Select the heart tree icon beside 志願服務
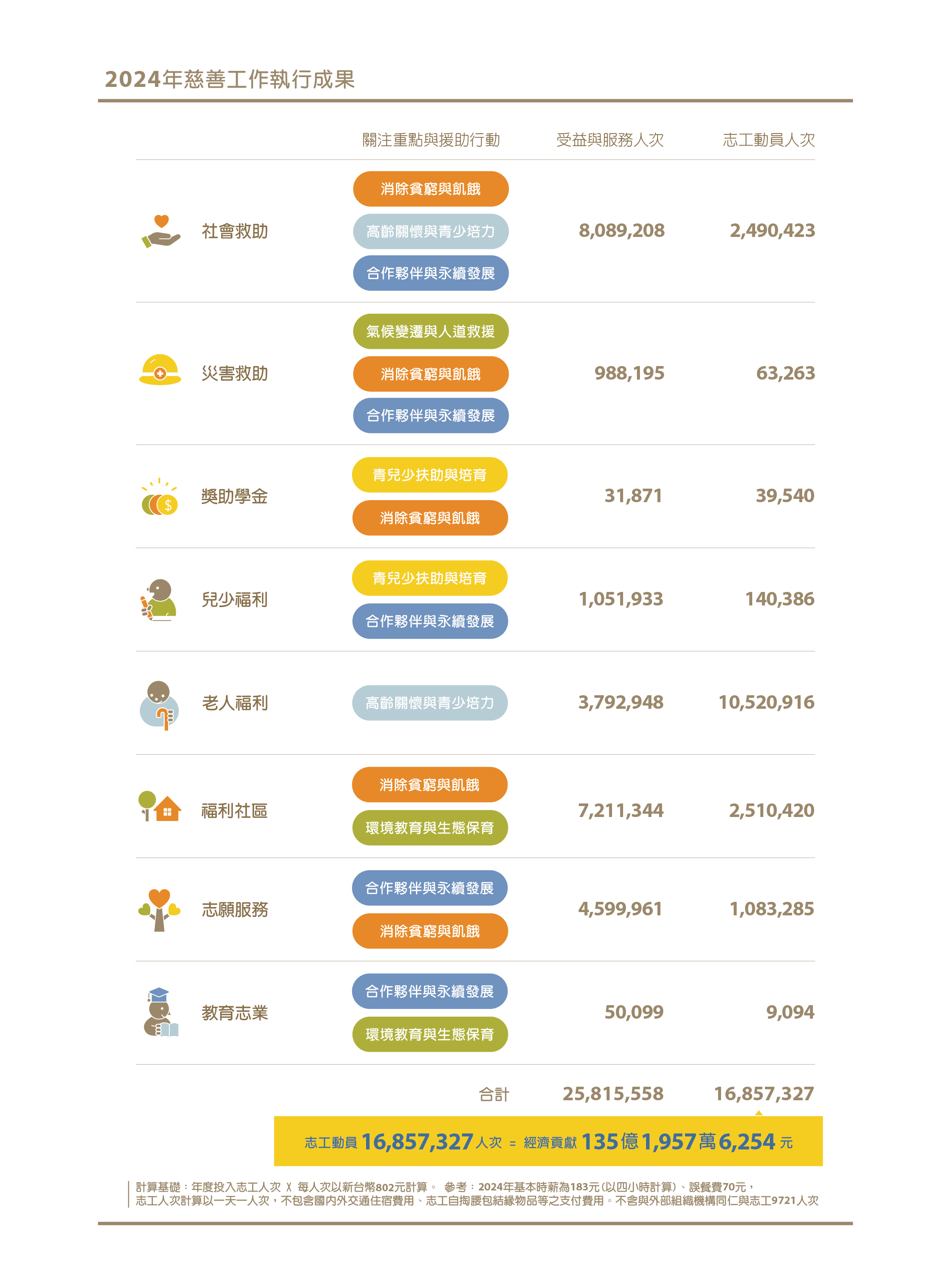The image size is (949, 1288). [159, 910]
